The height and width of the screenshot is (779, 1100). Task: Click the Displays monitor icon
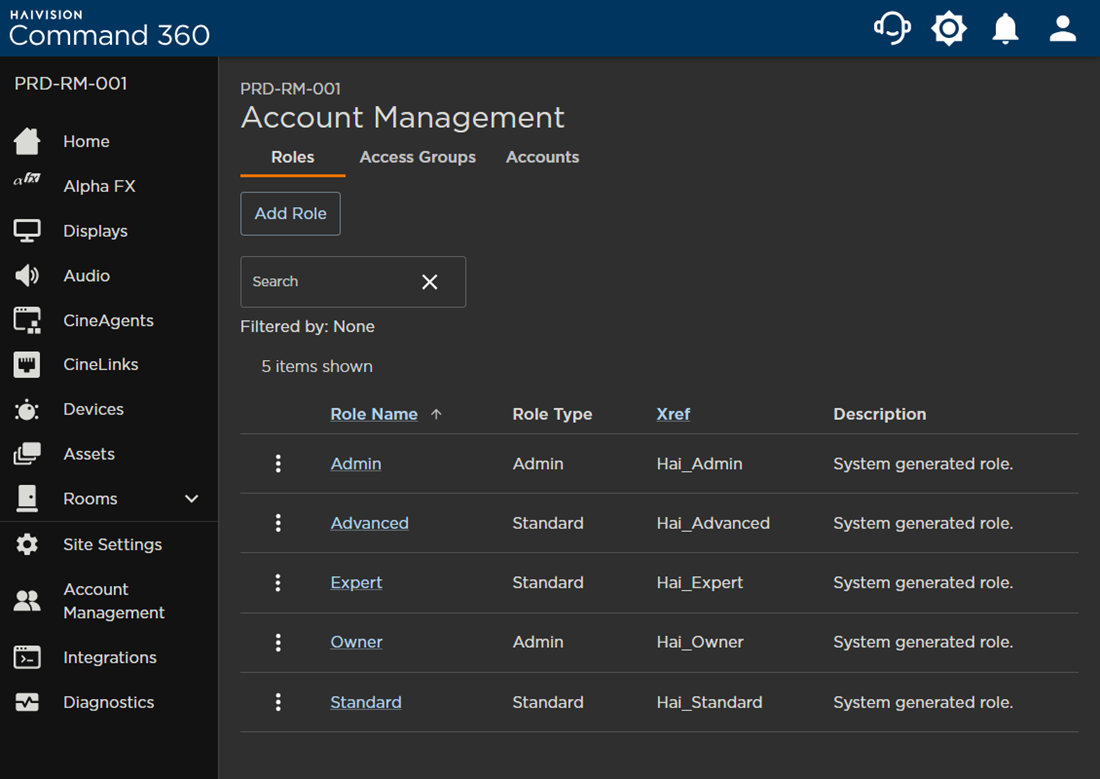(x=27, y=231)
